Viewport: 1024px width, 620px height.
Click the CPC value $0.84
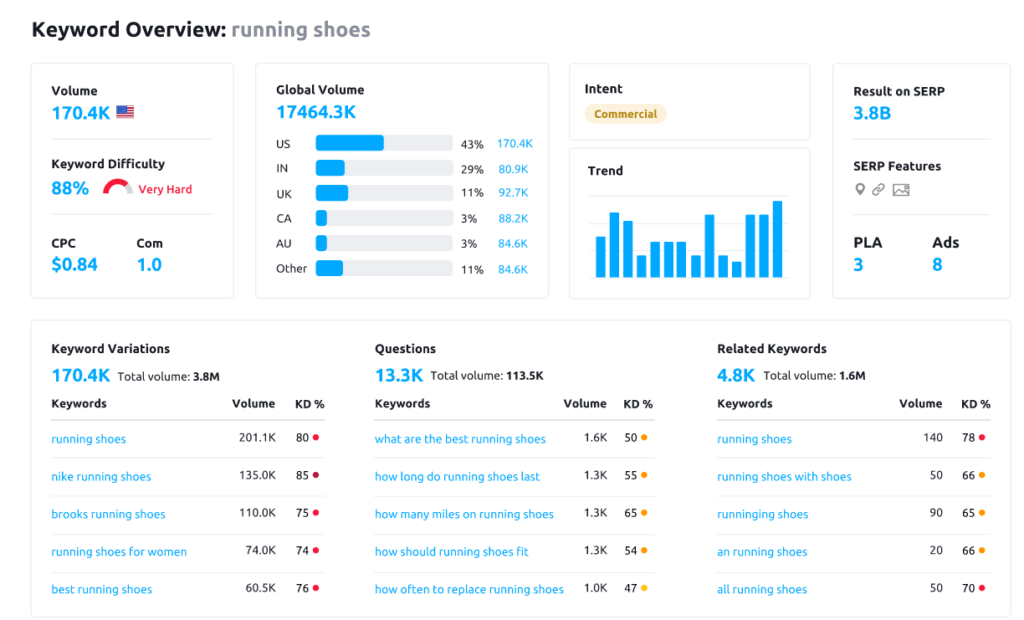tap(74, 265)
